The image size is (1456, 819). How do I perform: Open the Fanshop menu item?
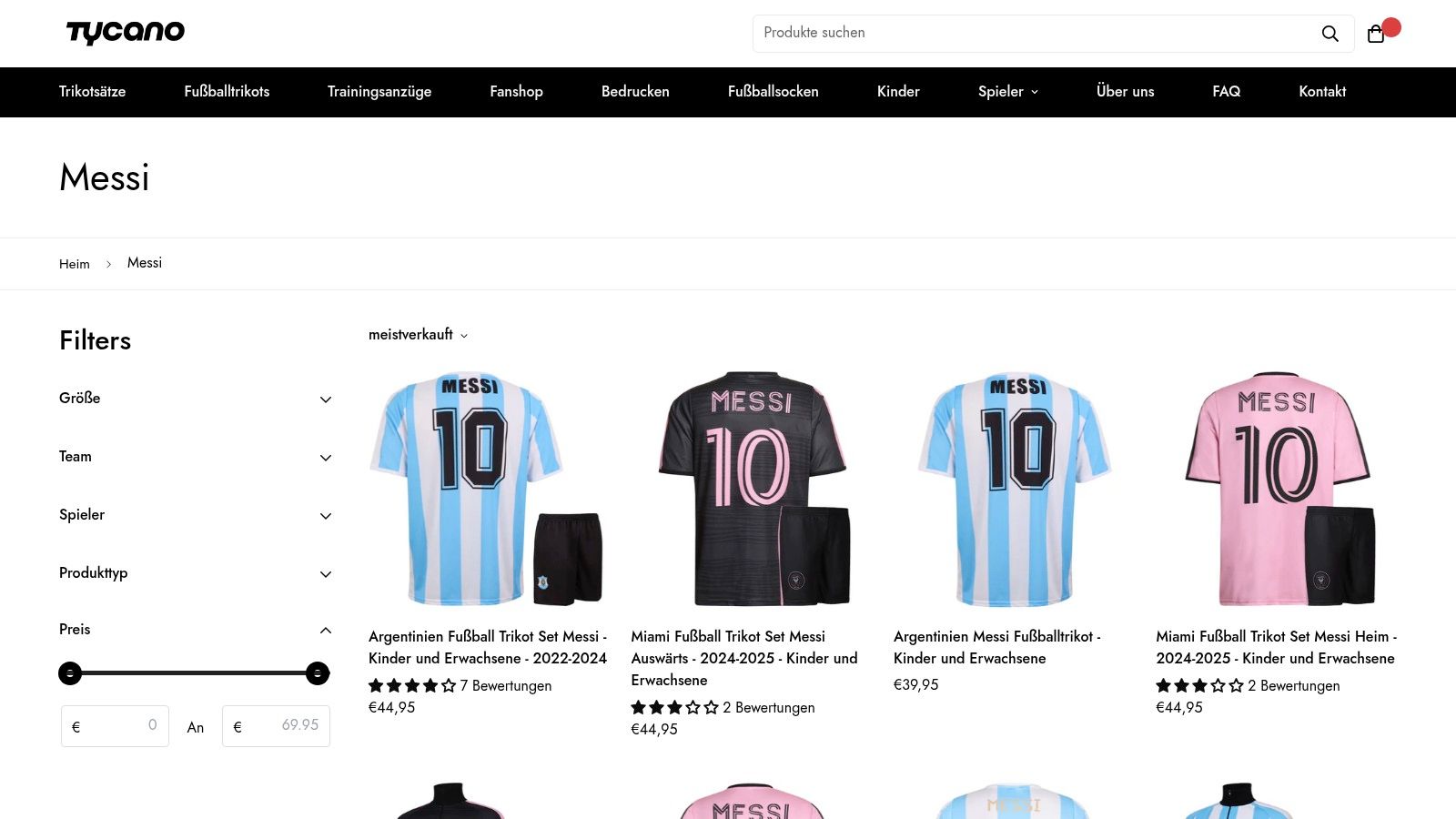[516, 92]
